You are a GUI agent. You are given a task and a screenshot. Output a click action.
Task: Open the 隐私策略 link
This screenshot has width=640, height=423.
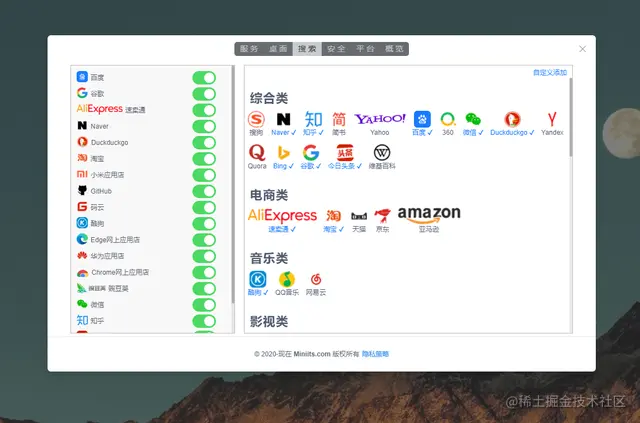point(375,354)
